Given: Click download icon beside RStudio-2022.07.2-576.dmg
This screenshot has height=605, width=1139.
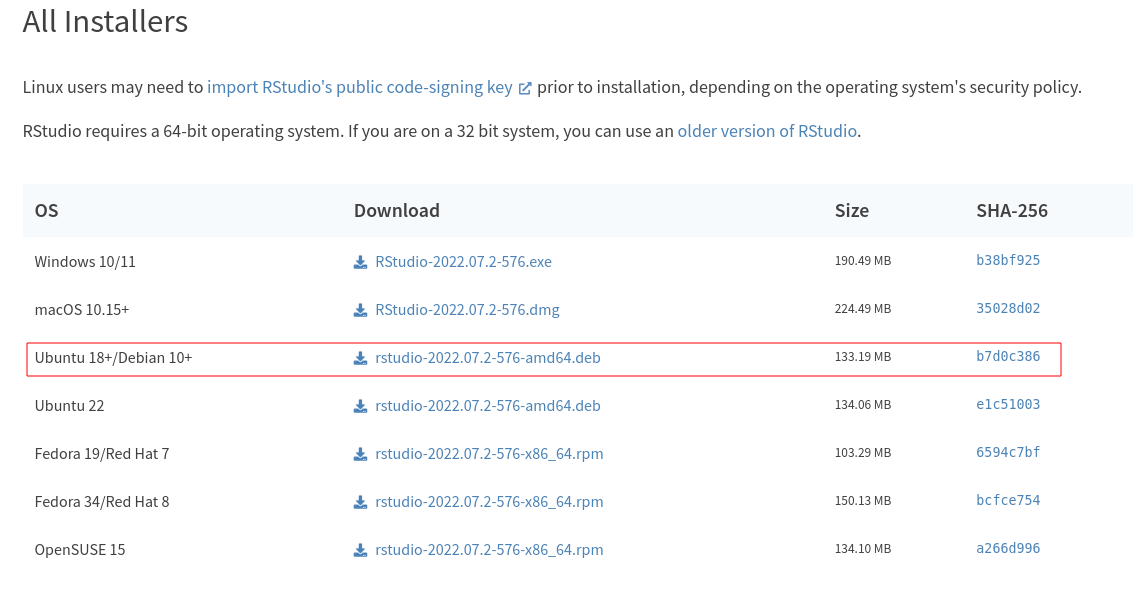Looking at the screenshot, I should point(360,310).
